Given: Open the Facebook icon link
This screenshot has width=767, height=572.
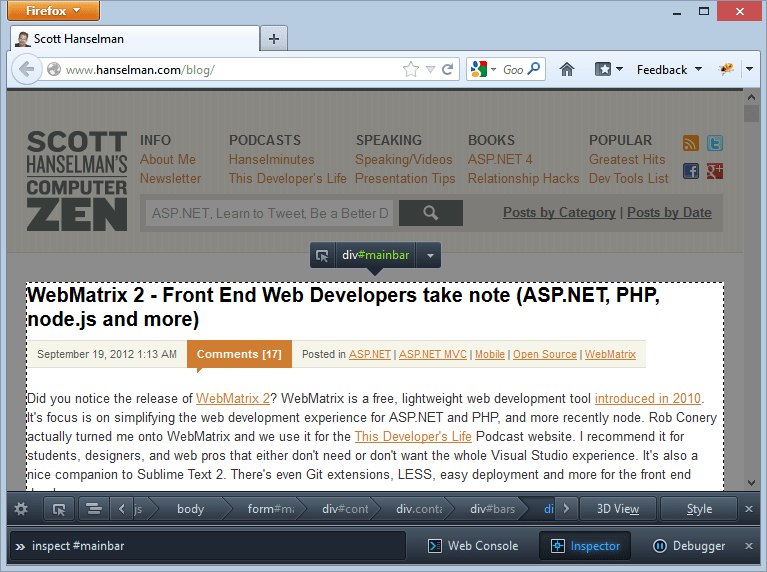Looking at the screenshot, I should point(691,171).
